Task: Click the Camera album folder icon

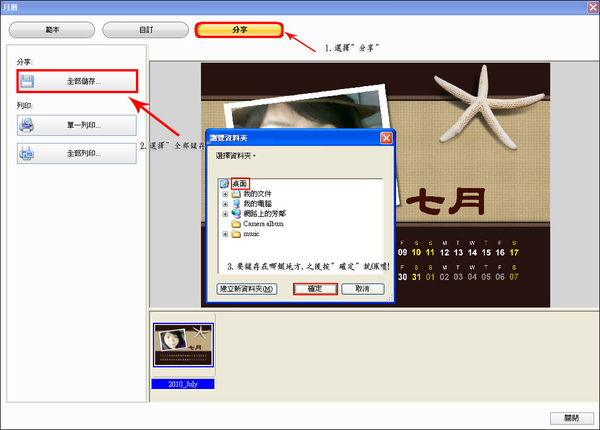Action: click(x=236, y=224)
